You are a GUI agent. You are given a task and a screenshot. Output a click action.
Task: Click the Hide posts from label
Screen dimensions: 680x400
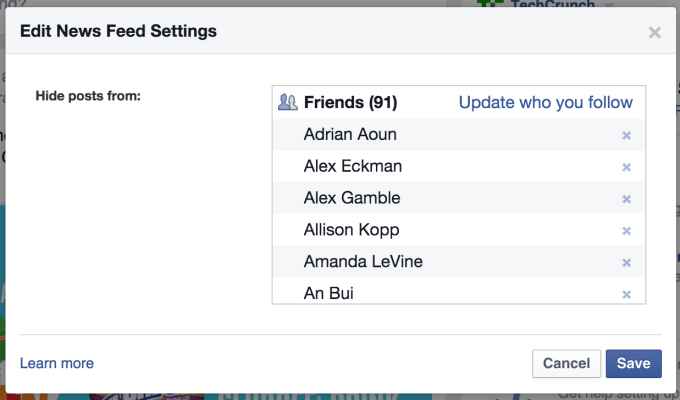(x=88, y=96)
